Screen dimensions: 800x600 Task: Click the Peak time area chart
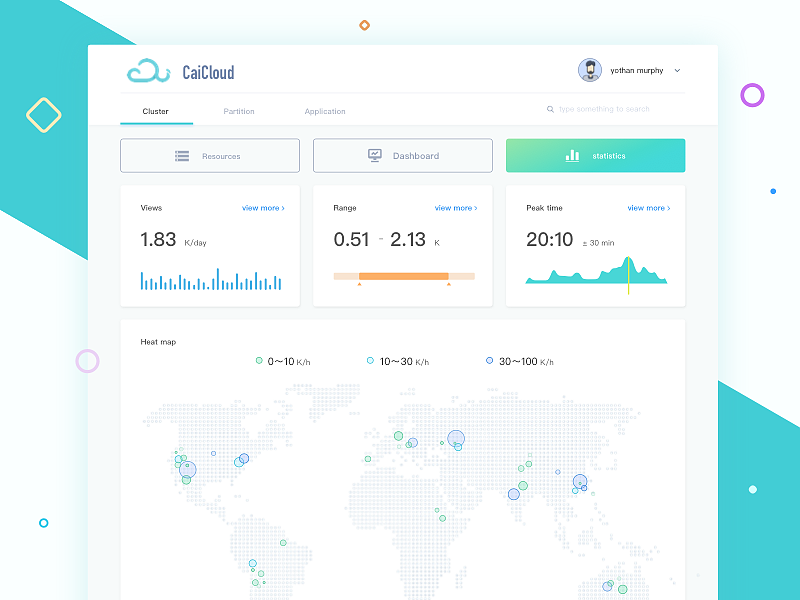596,270
